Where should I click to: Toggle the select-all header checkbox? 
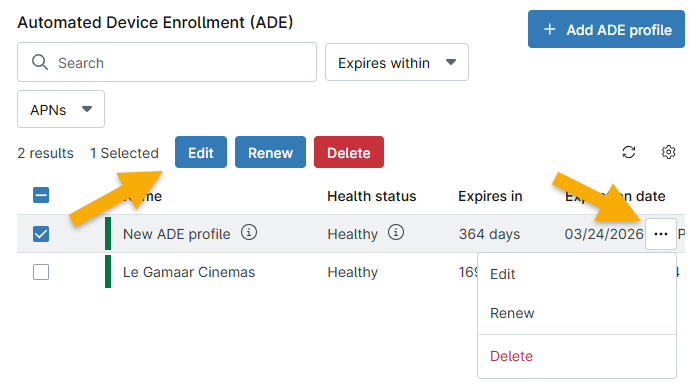click(x=41, y=195)
